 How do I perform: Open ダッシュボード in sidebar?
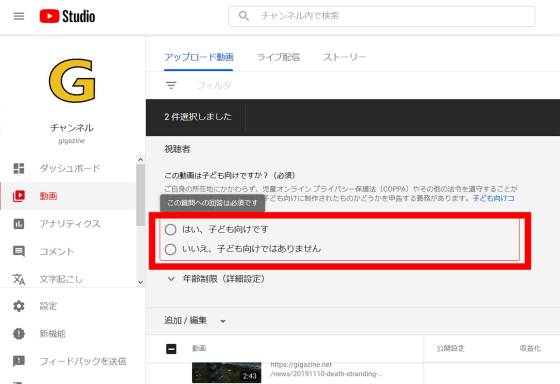click(x=68, y=168)
